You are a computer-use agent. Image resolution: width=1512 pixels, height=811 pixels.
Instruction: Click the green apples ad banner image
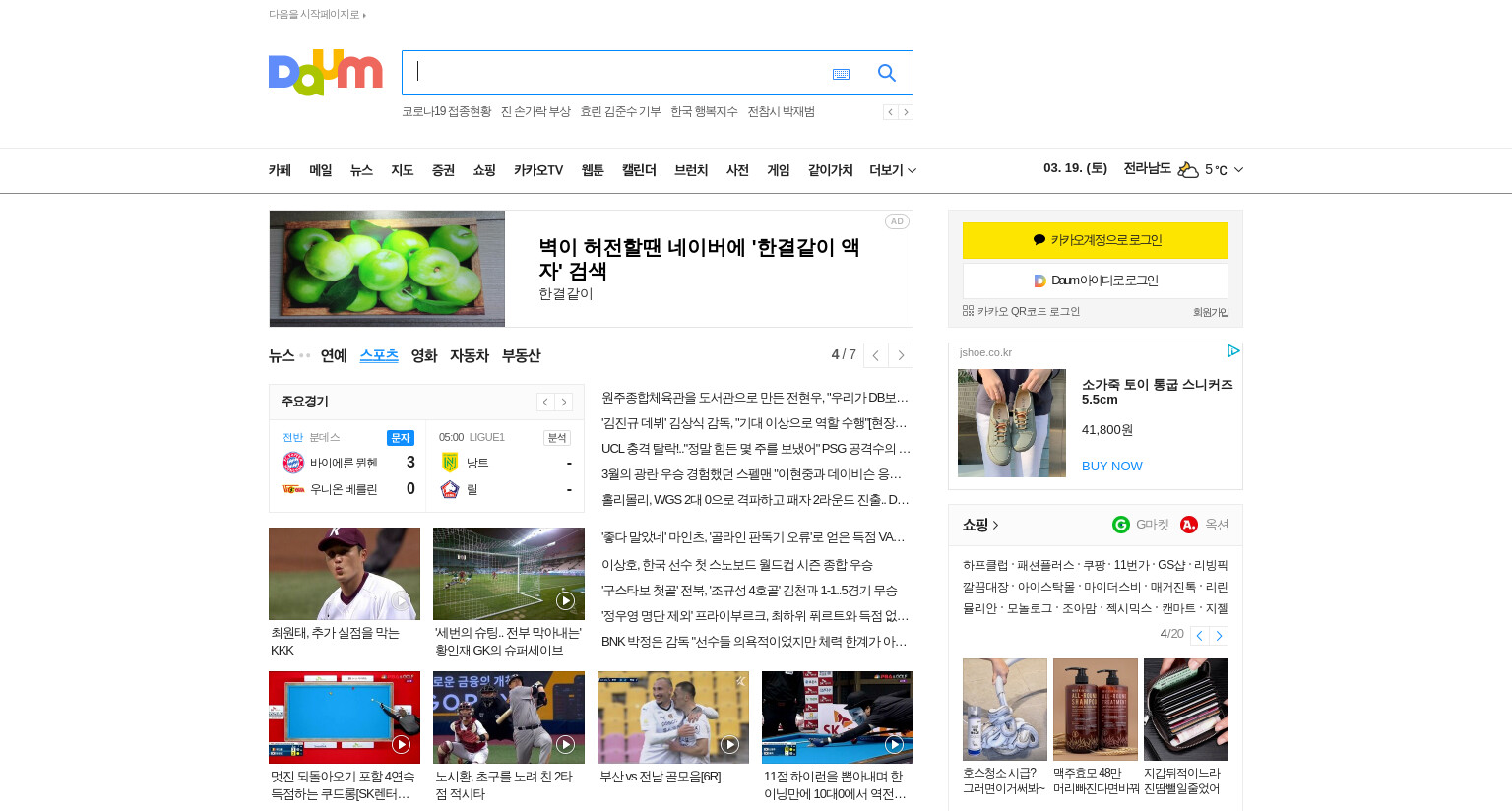387,269
